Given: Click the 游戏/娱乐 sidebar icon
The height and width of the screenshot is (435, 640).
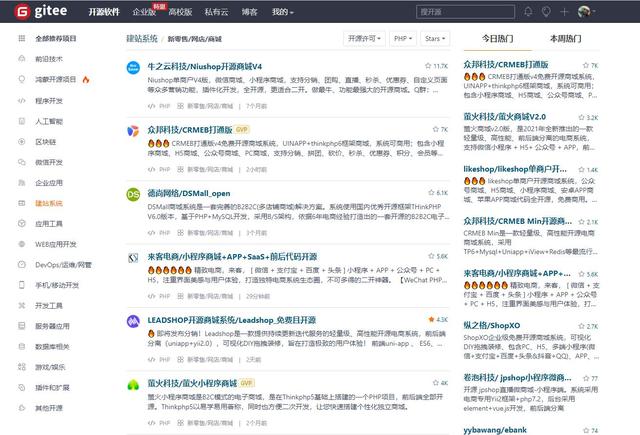Looking at the screenshot, I should tap(22, 367).
